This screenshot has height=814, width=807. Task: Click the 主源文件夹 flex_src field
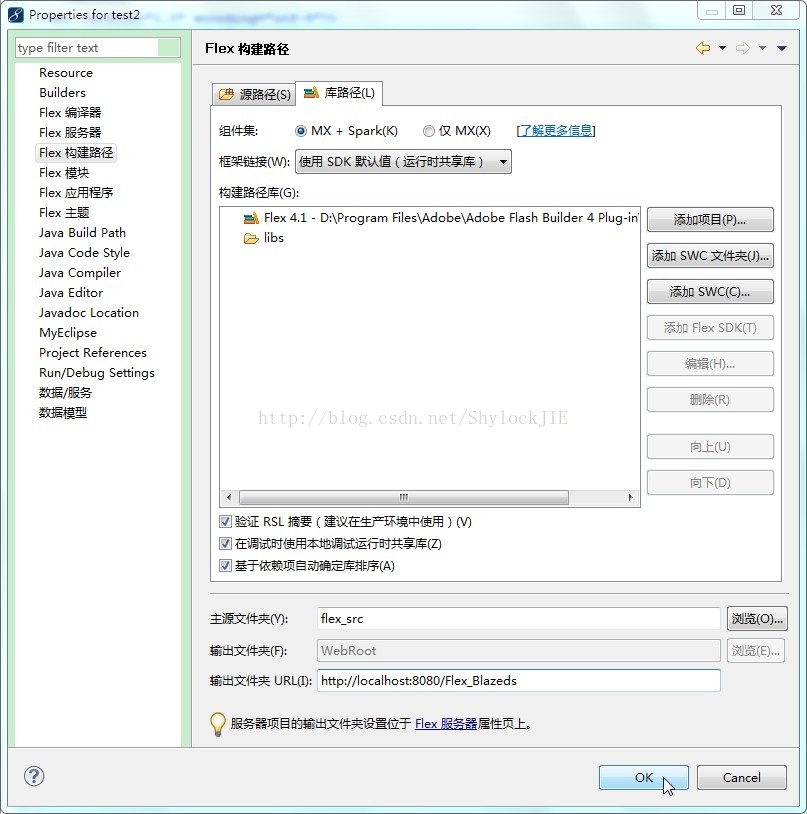tap(518, 619)
